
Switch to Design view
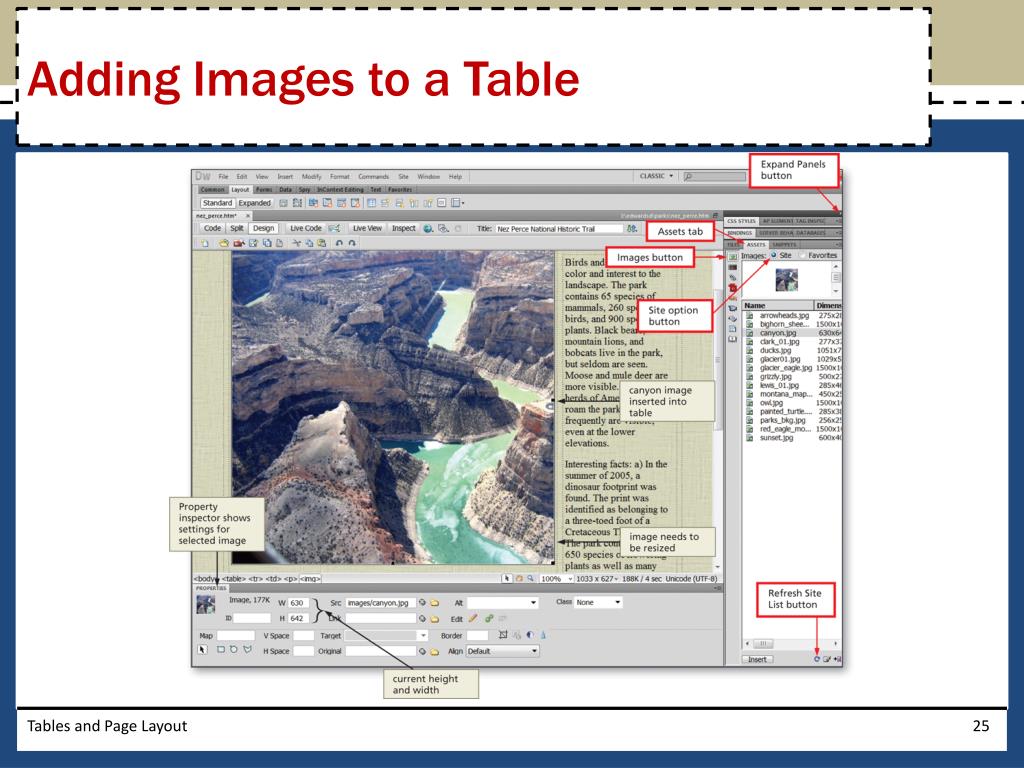click(263, 229)
